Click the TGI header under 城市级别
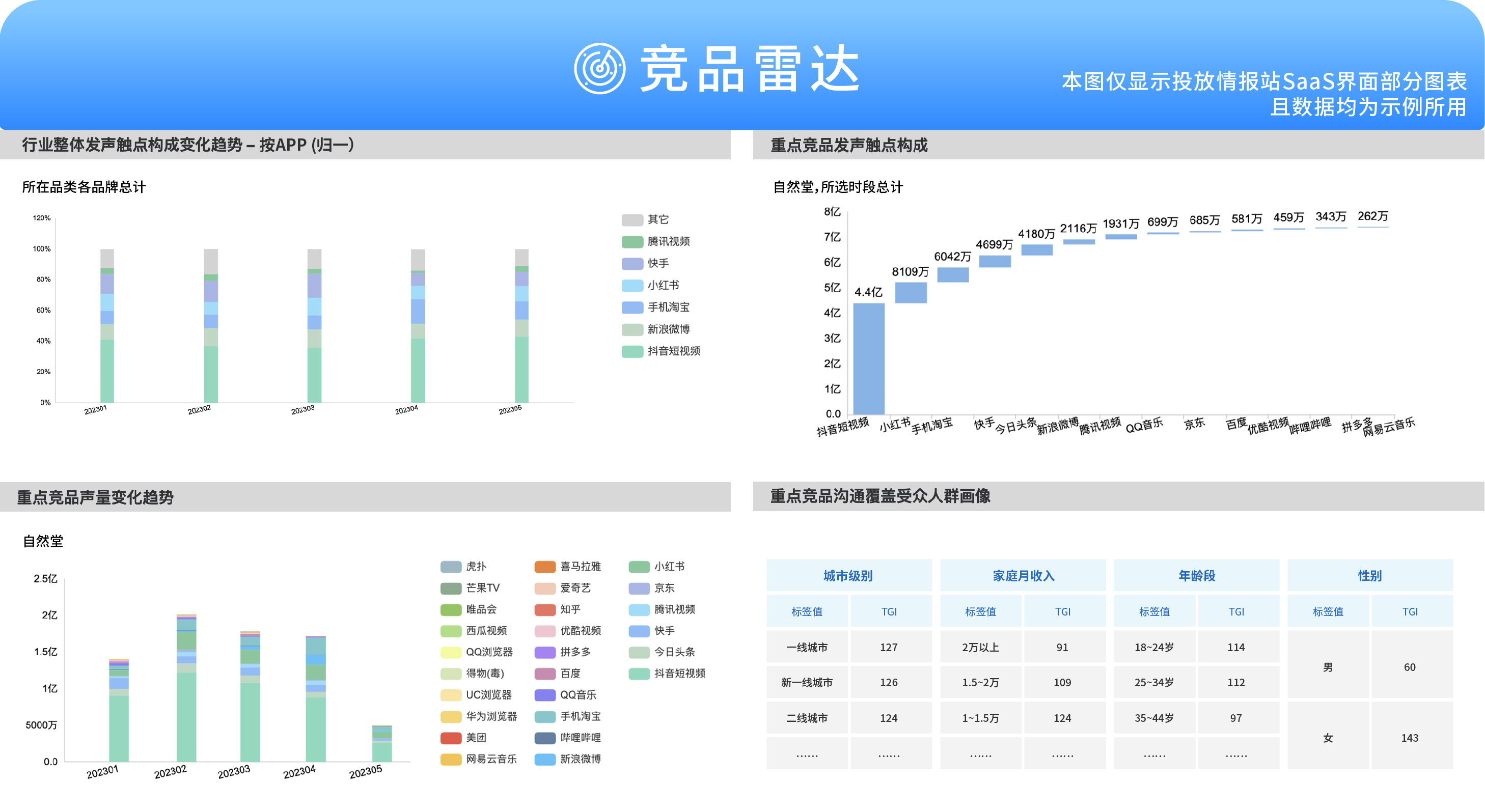The width and height of the screenshot is (1485, 812). pyautogui.click(x=890, y=611)
